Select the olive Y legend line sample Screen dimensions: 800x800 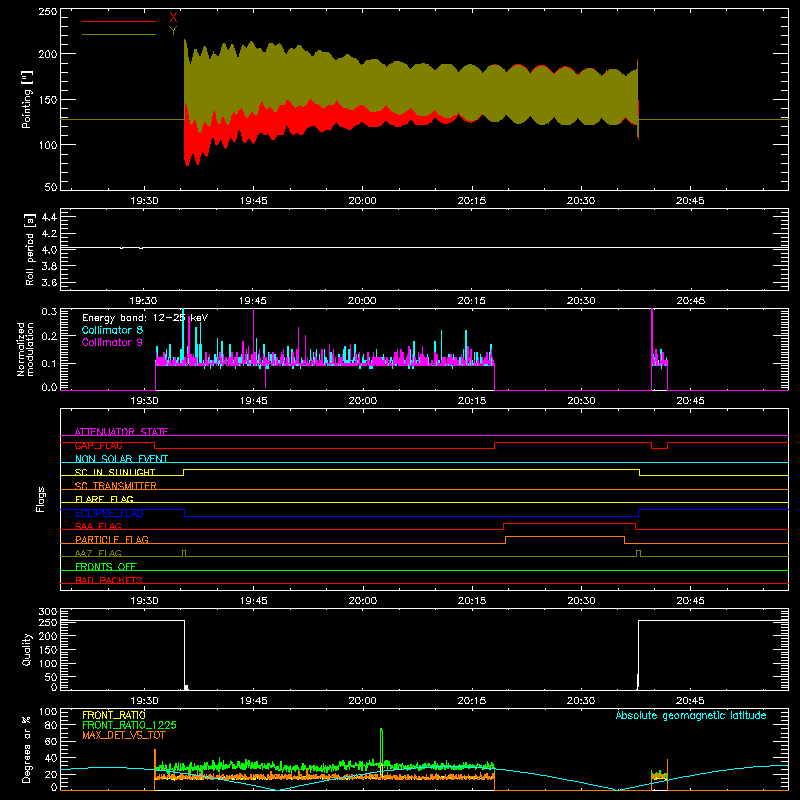pyautogui.click(x=119, y=34)
